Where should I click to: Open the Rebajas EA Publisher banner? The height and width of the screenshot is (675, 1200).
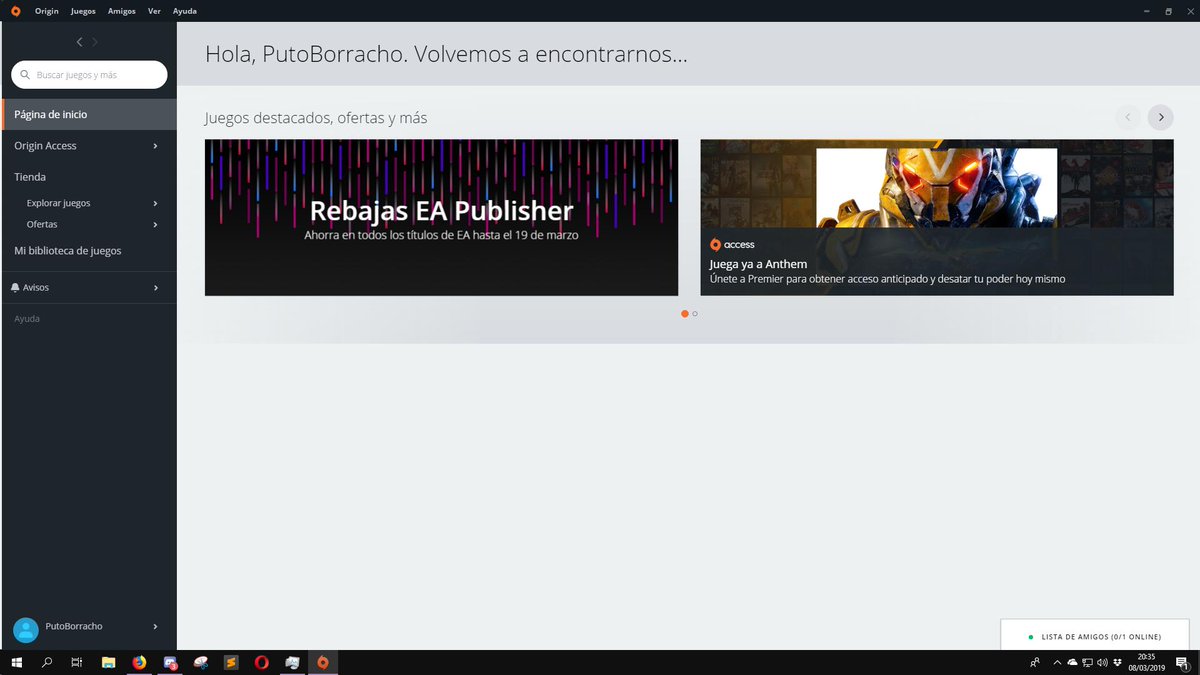[441, 217]
